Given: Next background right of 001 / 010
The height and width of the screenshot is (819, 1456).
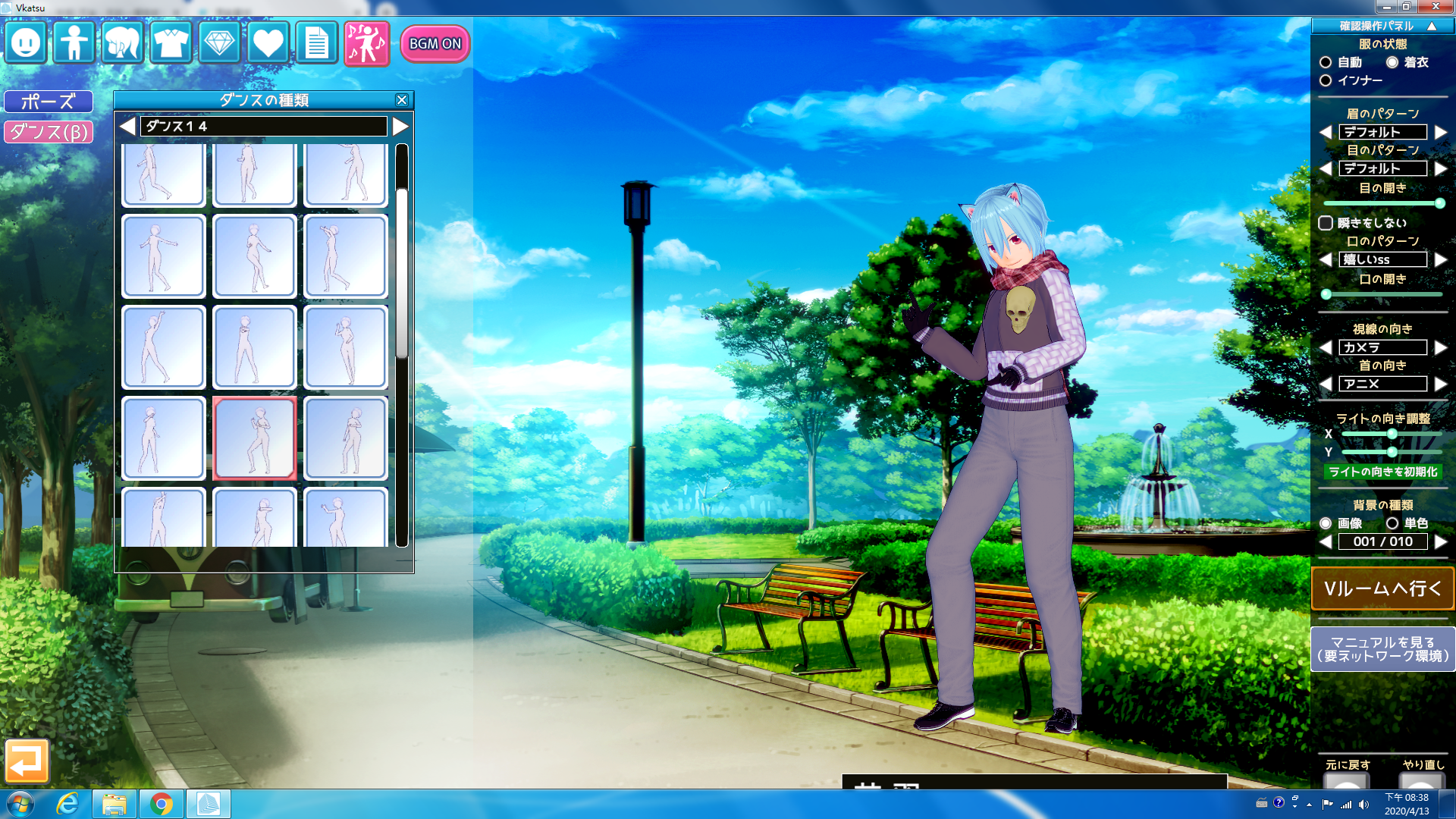Looking at the screenshot, I should coord(1441,541).
